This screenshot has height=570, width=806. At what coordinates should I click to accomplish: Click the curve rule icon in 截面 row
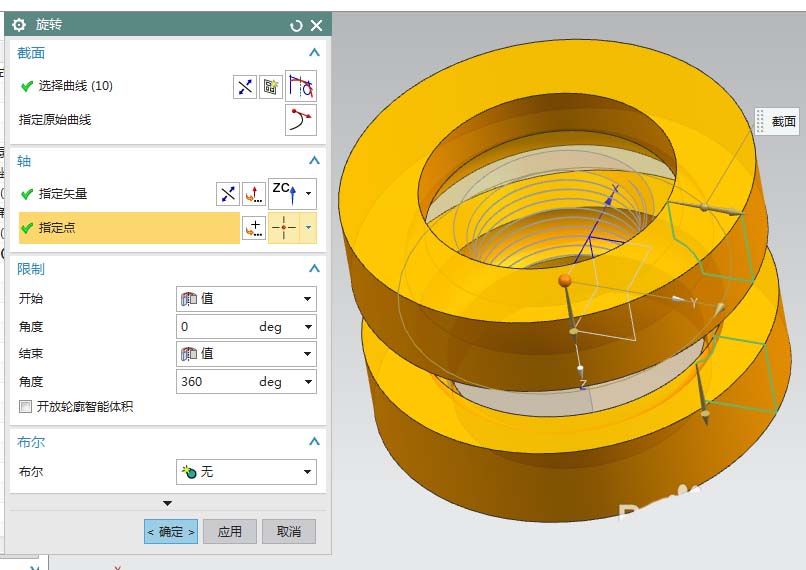pyautogui.click(x=301, y=86)
